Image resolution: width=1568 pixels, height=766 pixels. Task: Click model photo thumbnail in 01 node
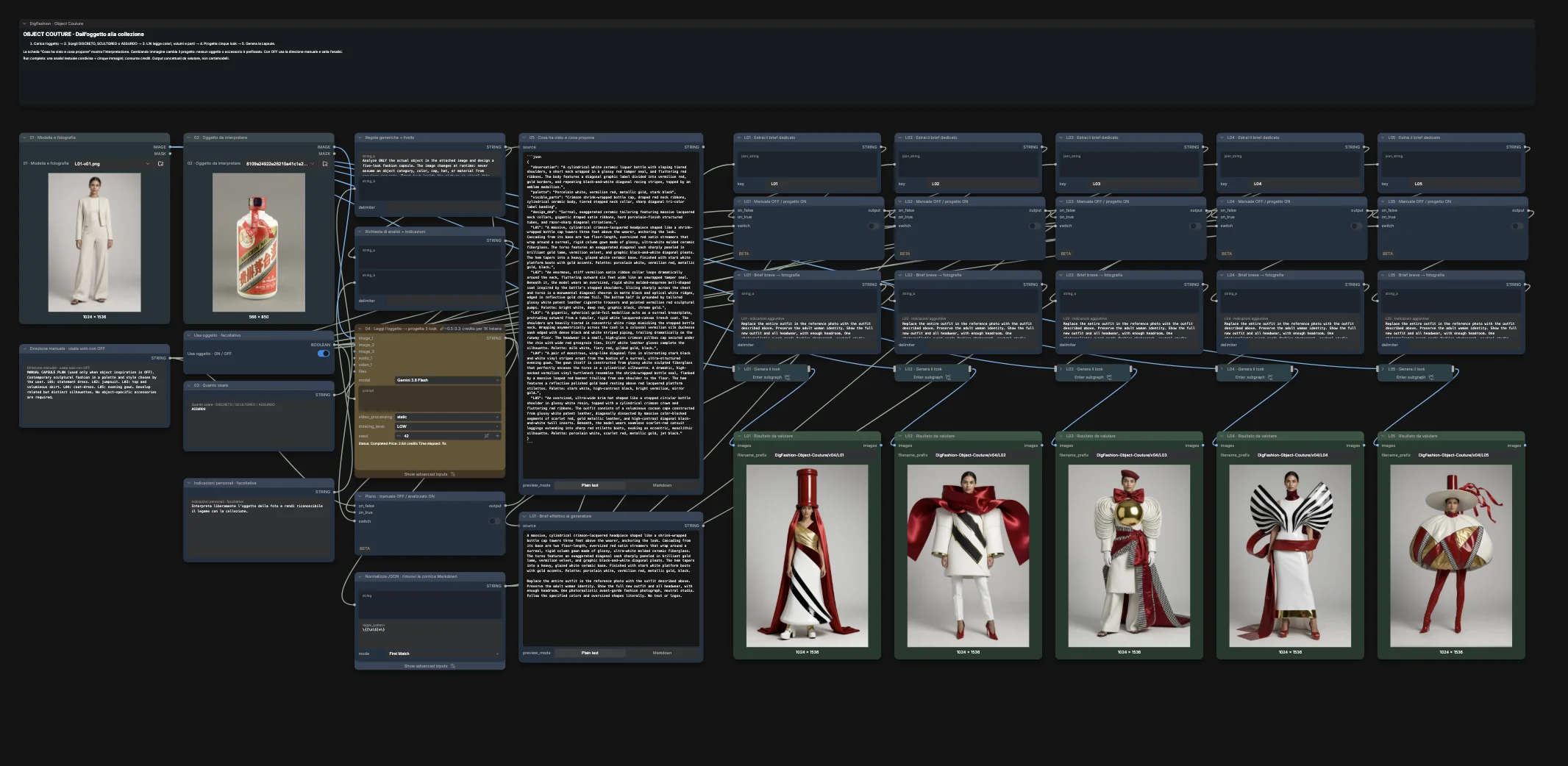pyautogui.click(x=94, y=243)
